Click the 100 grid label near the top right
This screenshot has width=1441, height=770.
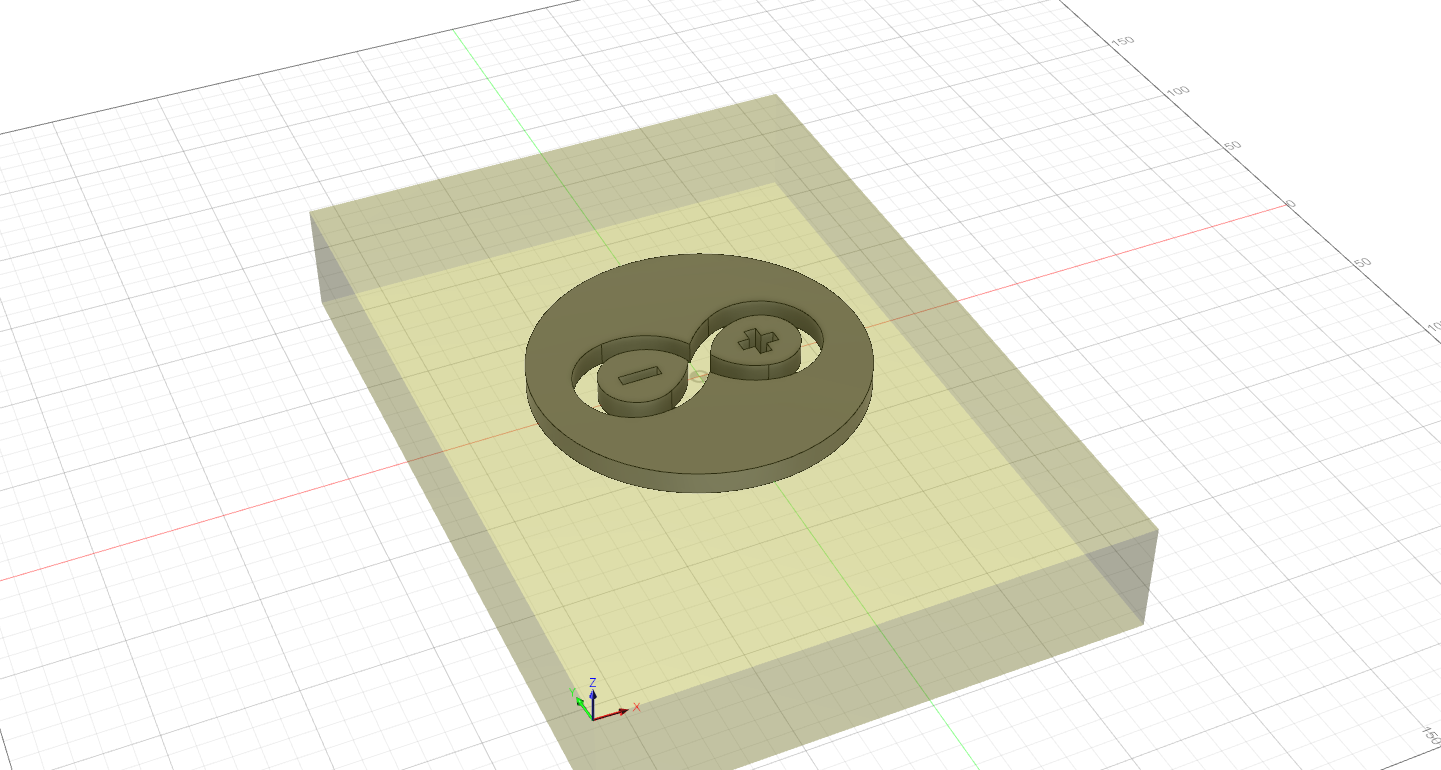(1178, 91)
